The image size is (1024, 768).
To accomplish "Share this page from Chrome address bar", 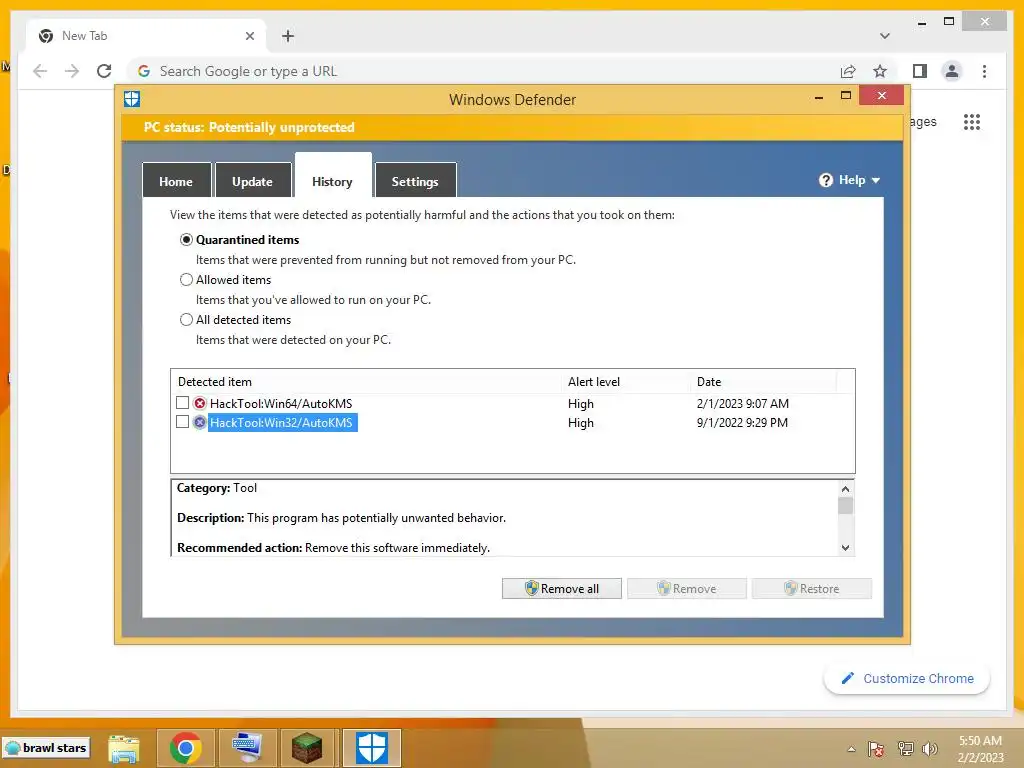I will point(848,71).
